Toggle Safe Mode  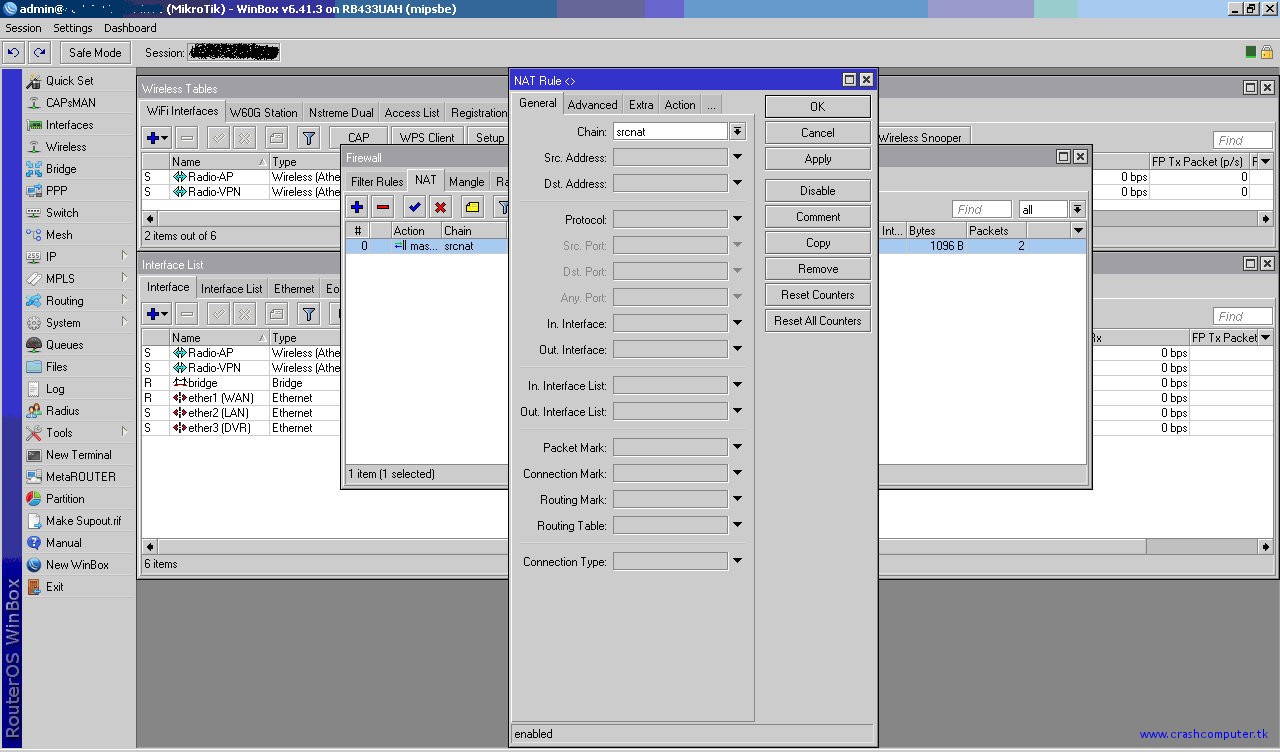[x=95, y=53]
